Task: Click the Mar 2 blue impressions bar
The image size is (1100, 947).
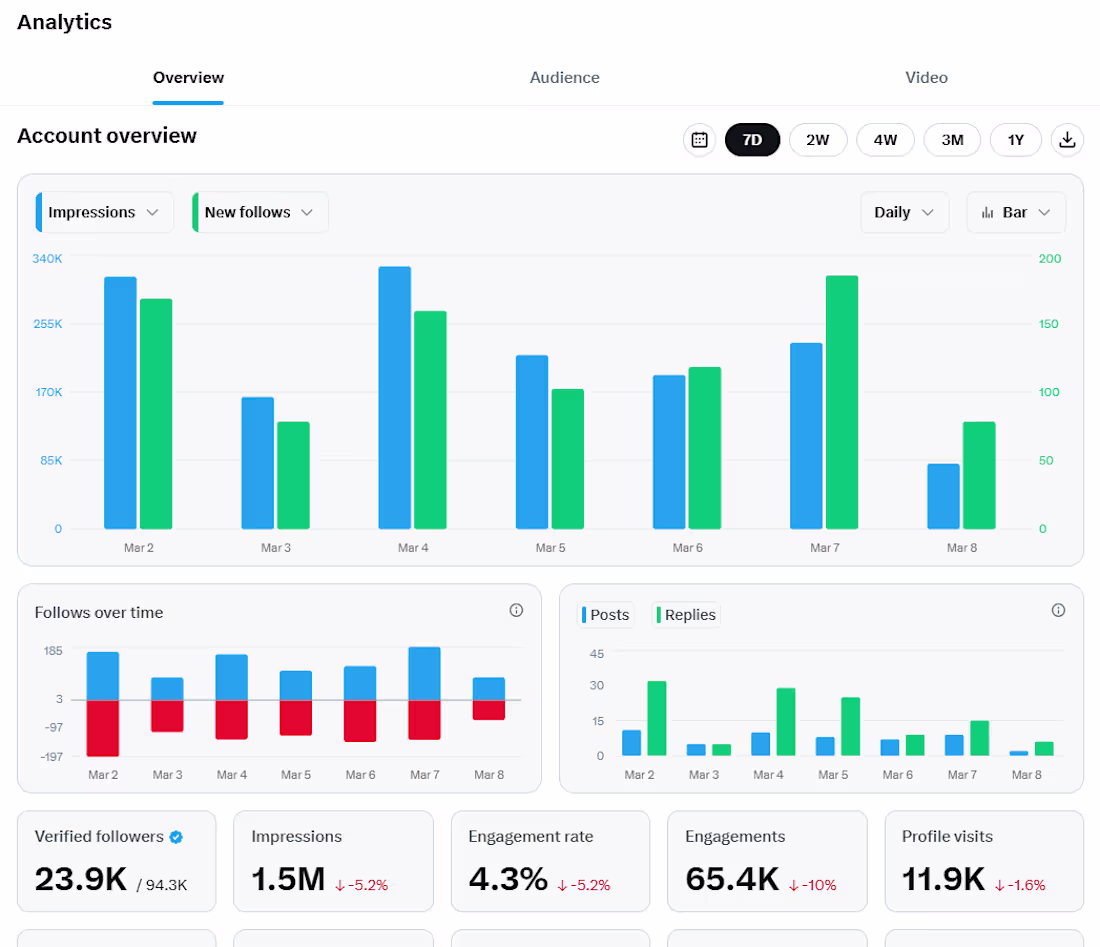Action: pos(121,403)
